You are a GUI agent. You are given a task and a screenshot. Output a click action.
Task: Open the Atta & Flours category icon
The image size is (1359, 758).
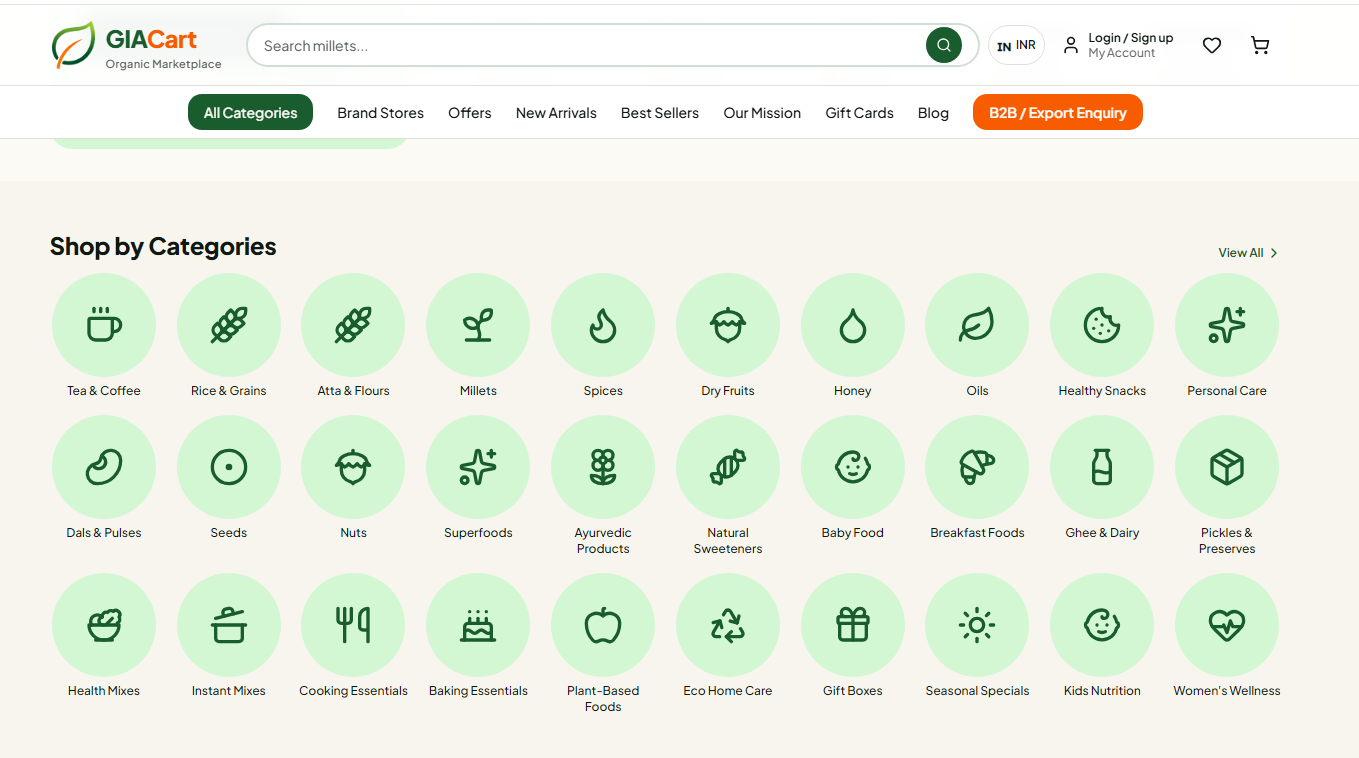pos(353,325)
